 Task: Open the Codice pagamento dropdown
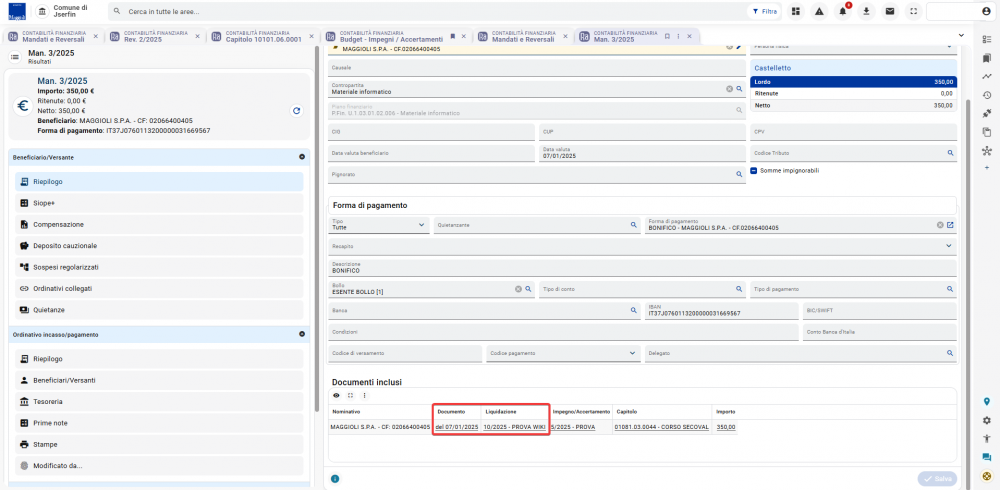[x=563, y=353]
